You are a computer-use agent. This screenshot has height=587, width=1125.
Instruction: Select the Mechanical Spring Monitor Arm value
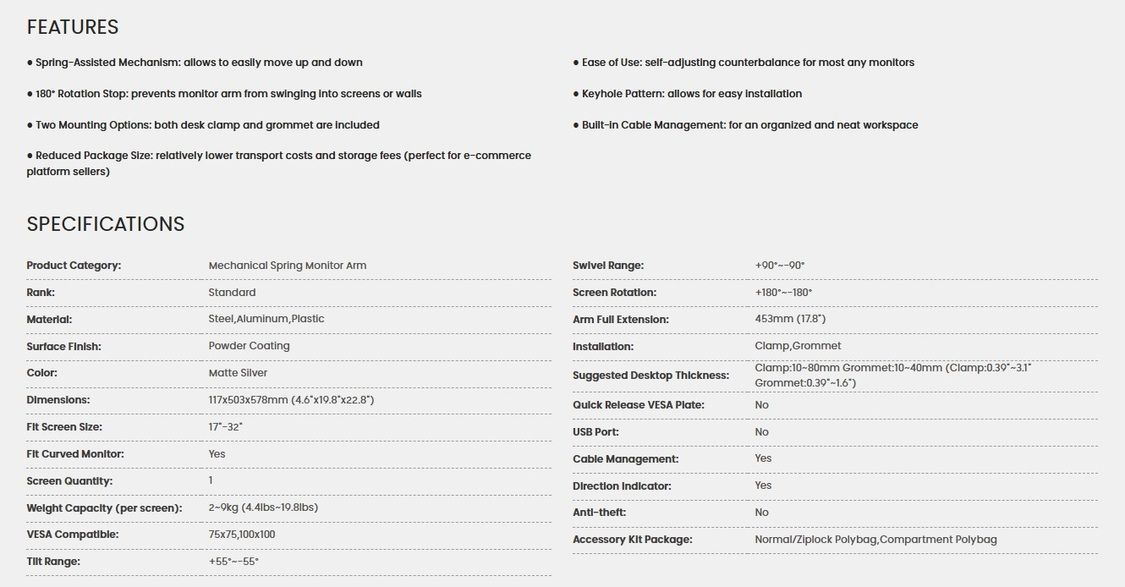(287, 265)
